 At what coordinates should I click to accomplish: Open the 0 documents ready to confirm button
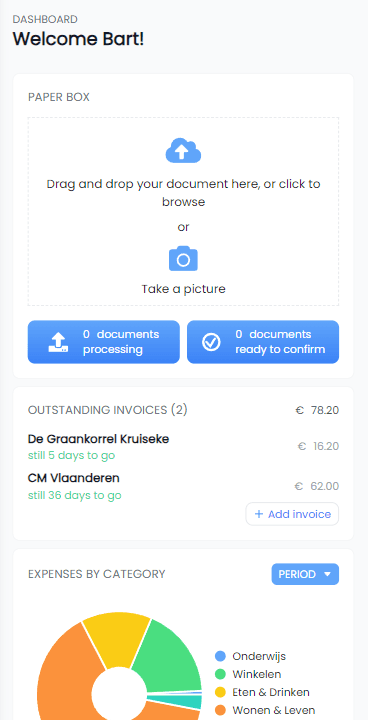coord(263,342)
